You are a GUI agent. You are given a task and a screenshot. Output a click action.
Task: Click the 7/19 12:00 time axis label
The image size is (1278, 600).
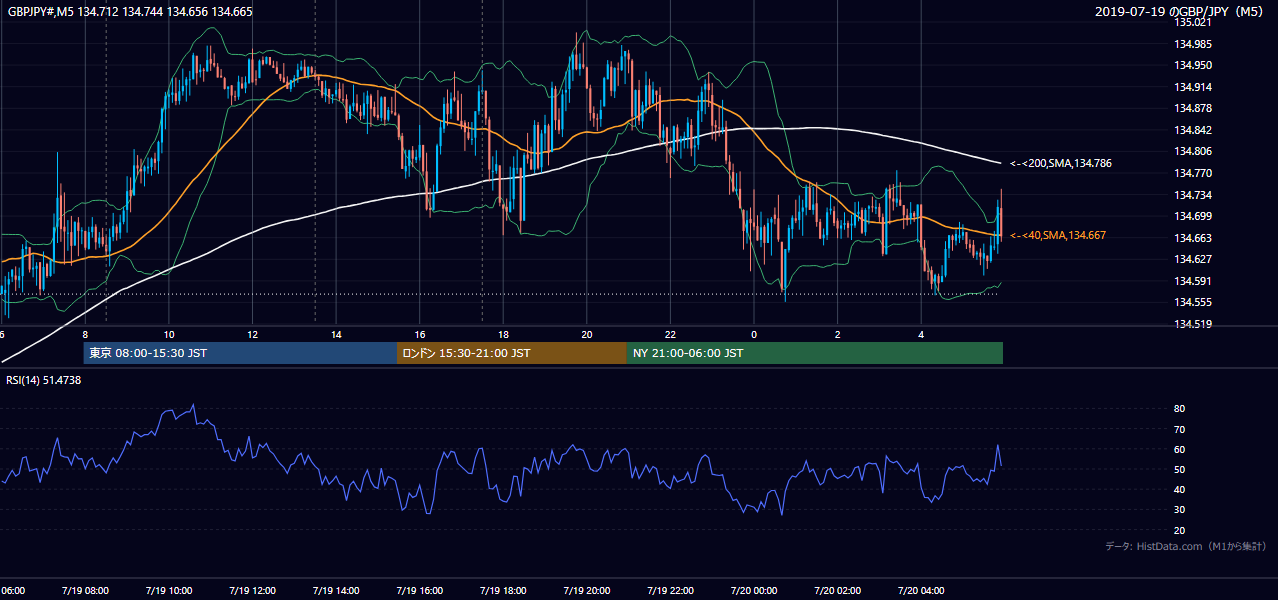point(252,591)
